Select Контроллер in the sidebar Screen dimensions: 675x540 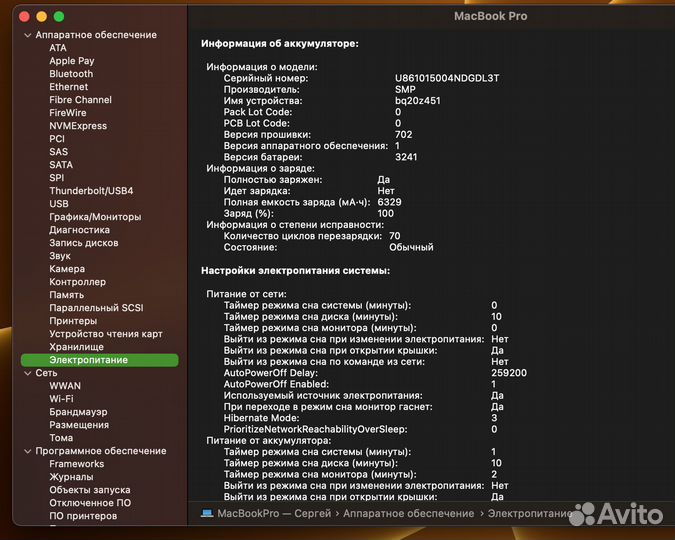pos(77,282)
